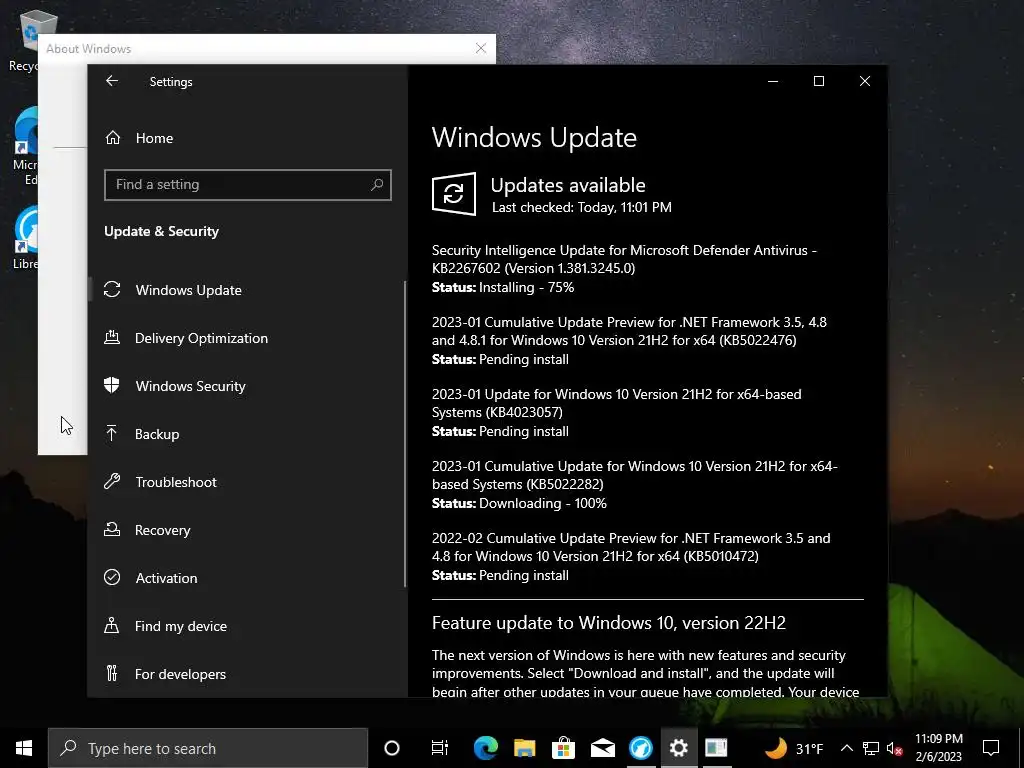Click the Delivery Optimization icon
1024x768 pixels.
pyautogui.click(x=112, y=338)
